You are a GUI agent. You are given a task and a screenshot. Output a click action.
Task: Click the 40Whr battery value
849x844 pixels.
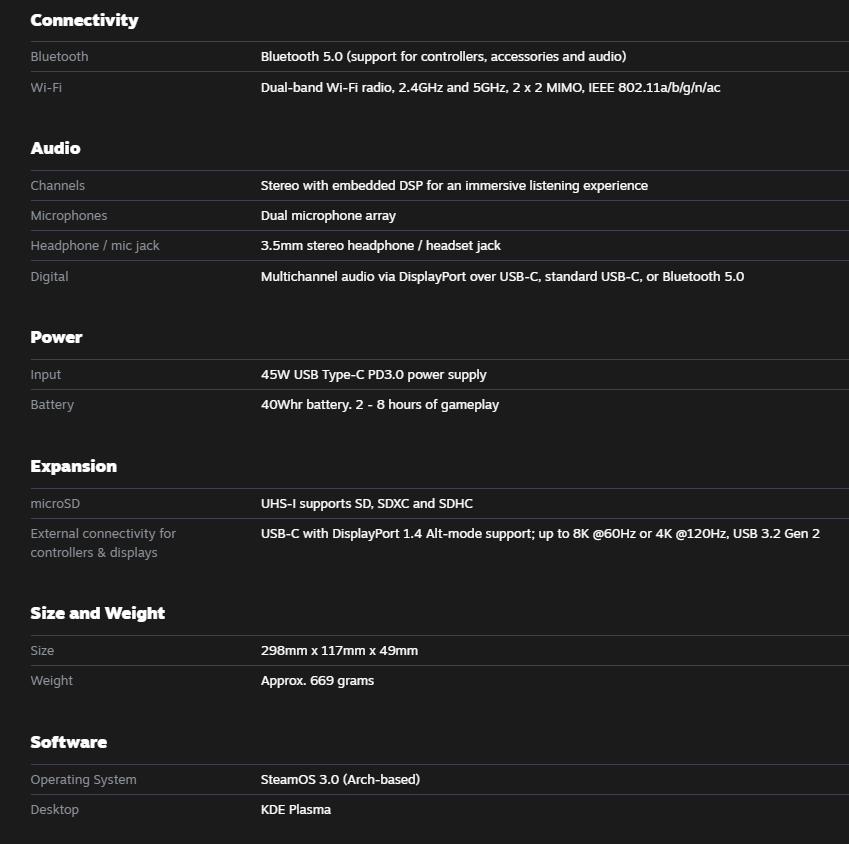pos(379,405)
